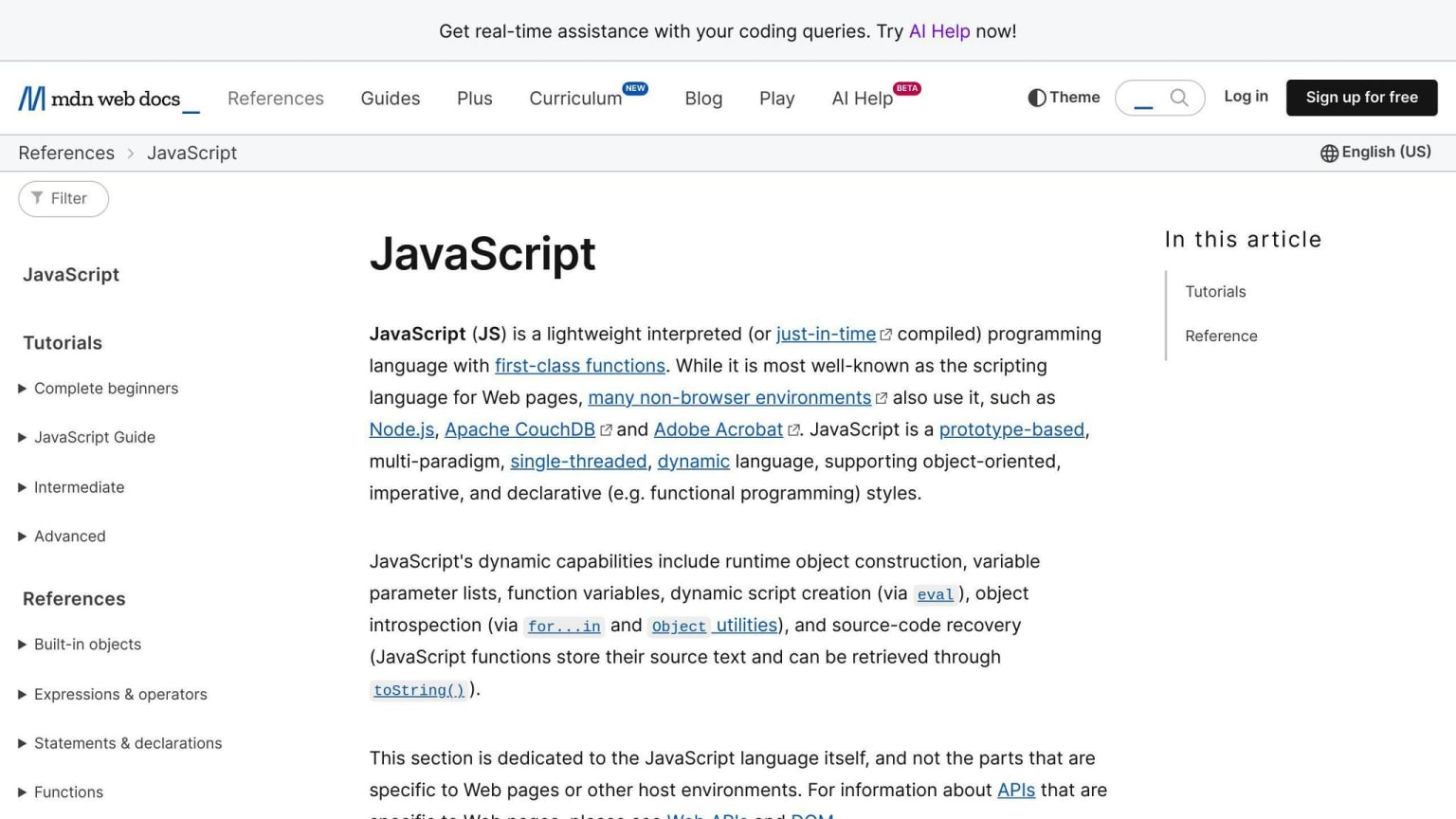
Task: Open many non-browser environments link
Action: pos(730,398)
